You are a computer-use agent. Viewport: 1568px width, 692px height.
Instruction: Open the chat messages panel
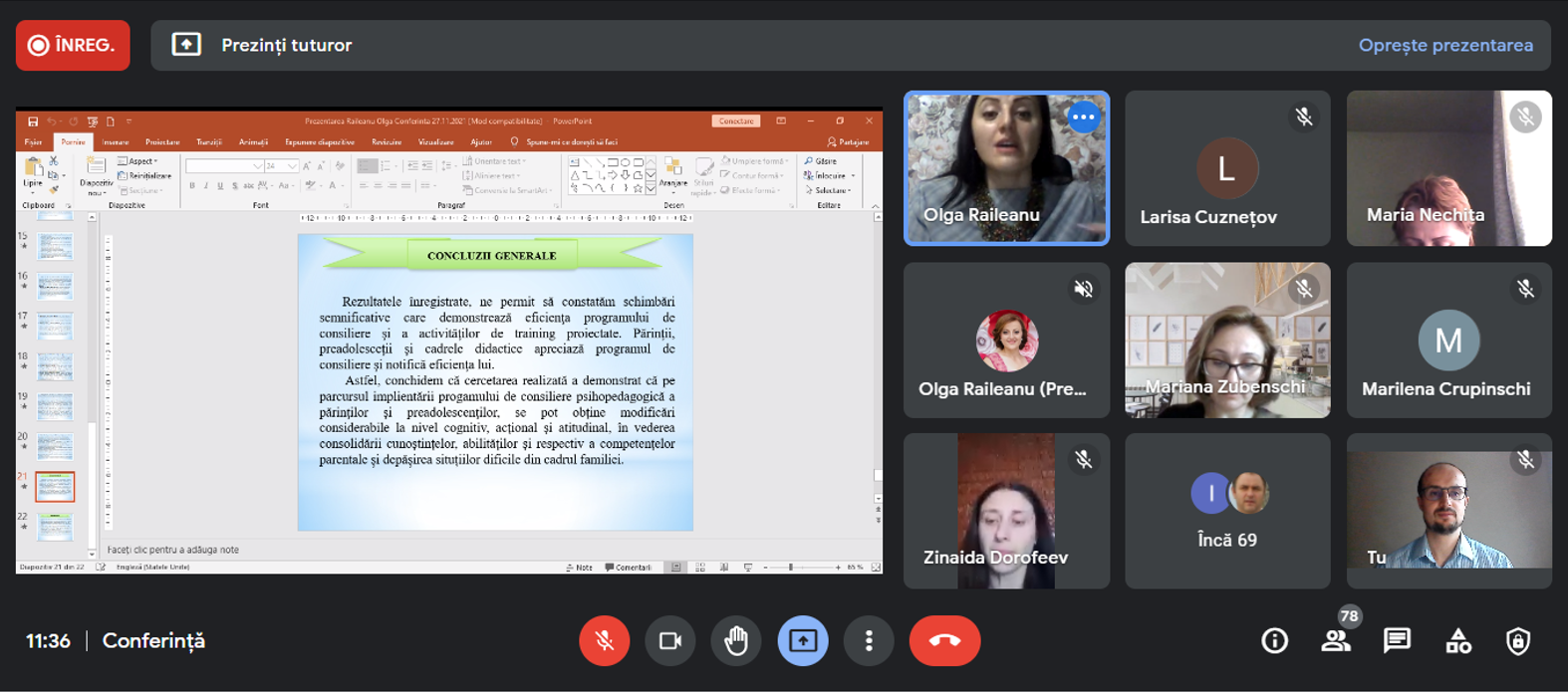click(x=1397, y=641)
